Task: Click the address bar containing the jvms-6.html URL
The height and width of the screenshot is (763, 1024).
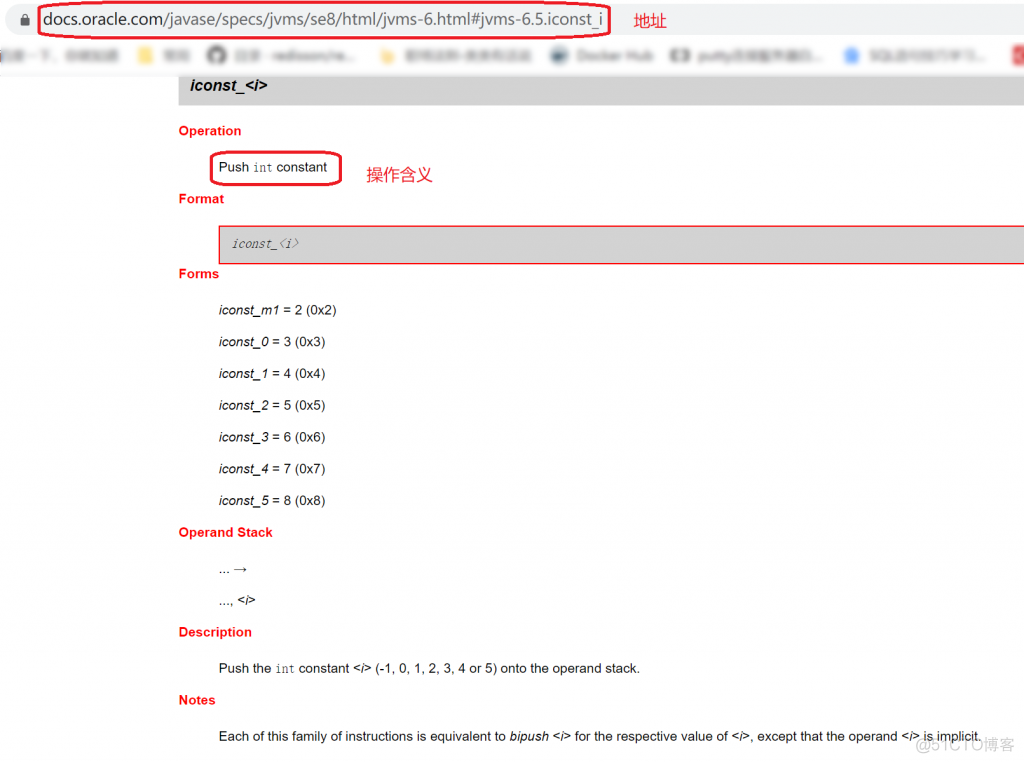Action: tap(320, 19)
